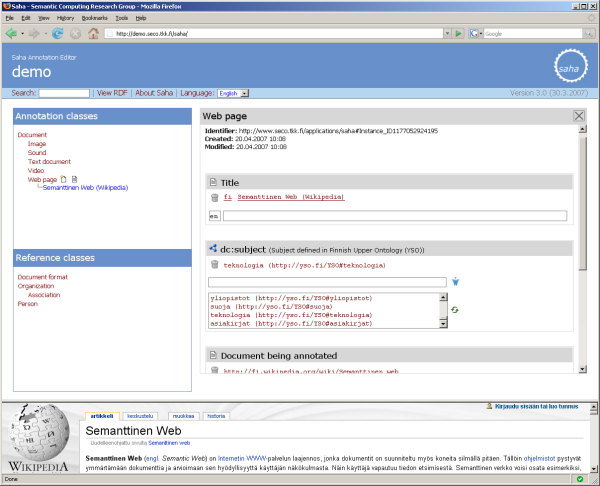Open the forward button history dropdown arrow
Viewport: 600px width, 486px height.
[45, 34]
